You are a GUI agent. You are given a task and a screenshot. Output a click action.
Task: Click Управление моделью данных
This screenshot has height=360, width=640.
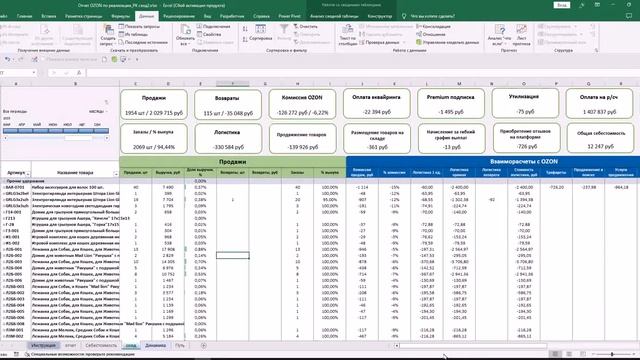click(x=447, y=42)
